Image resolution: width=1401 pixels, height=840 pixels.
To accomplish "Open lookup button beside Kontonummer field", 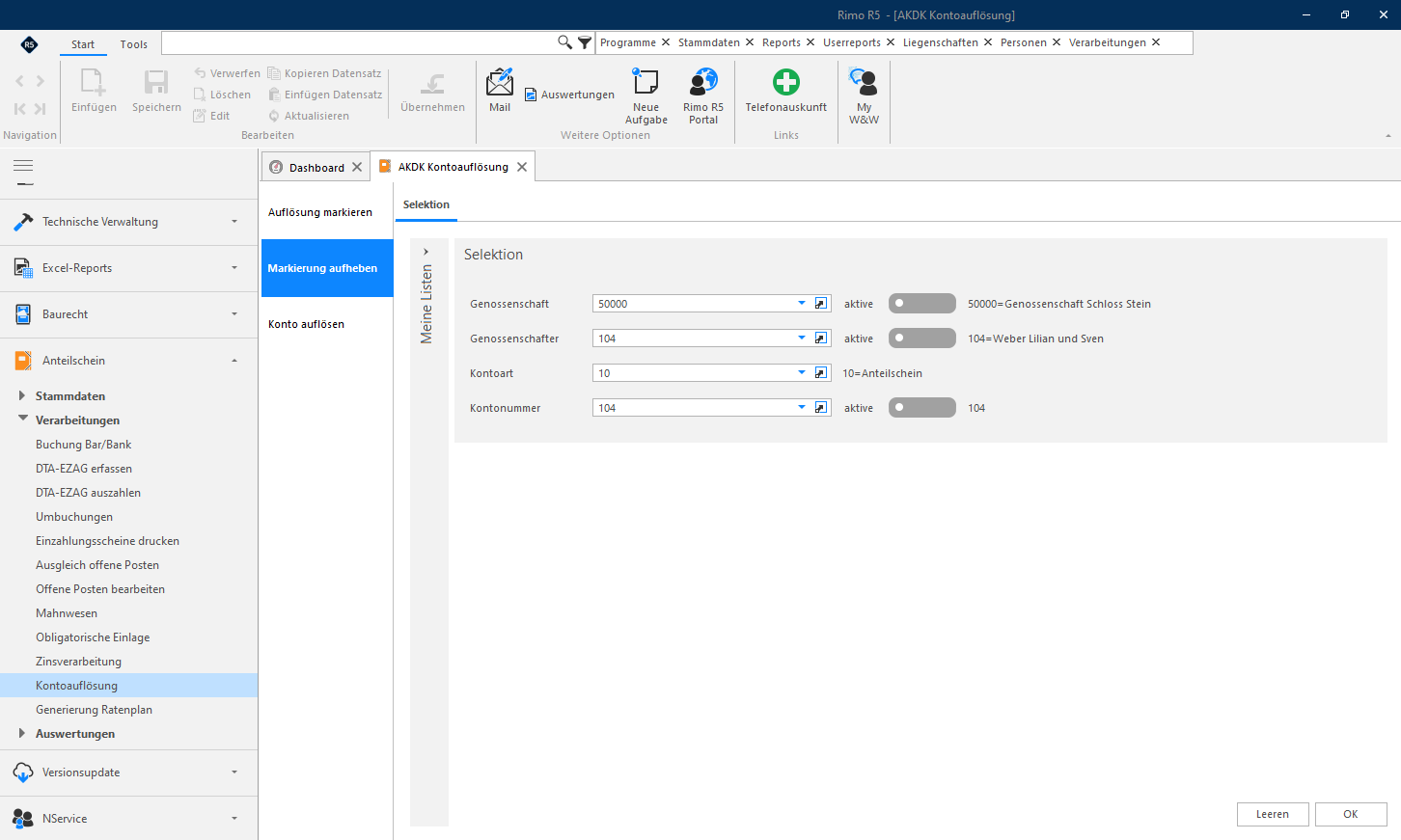I will [x=821, y=408].
